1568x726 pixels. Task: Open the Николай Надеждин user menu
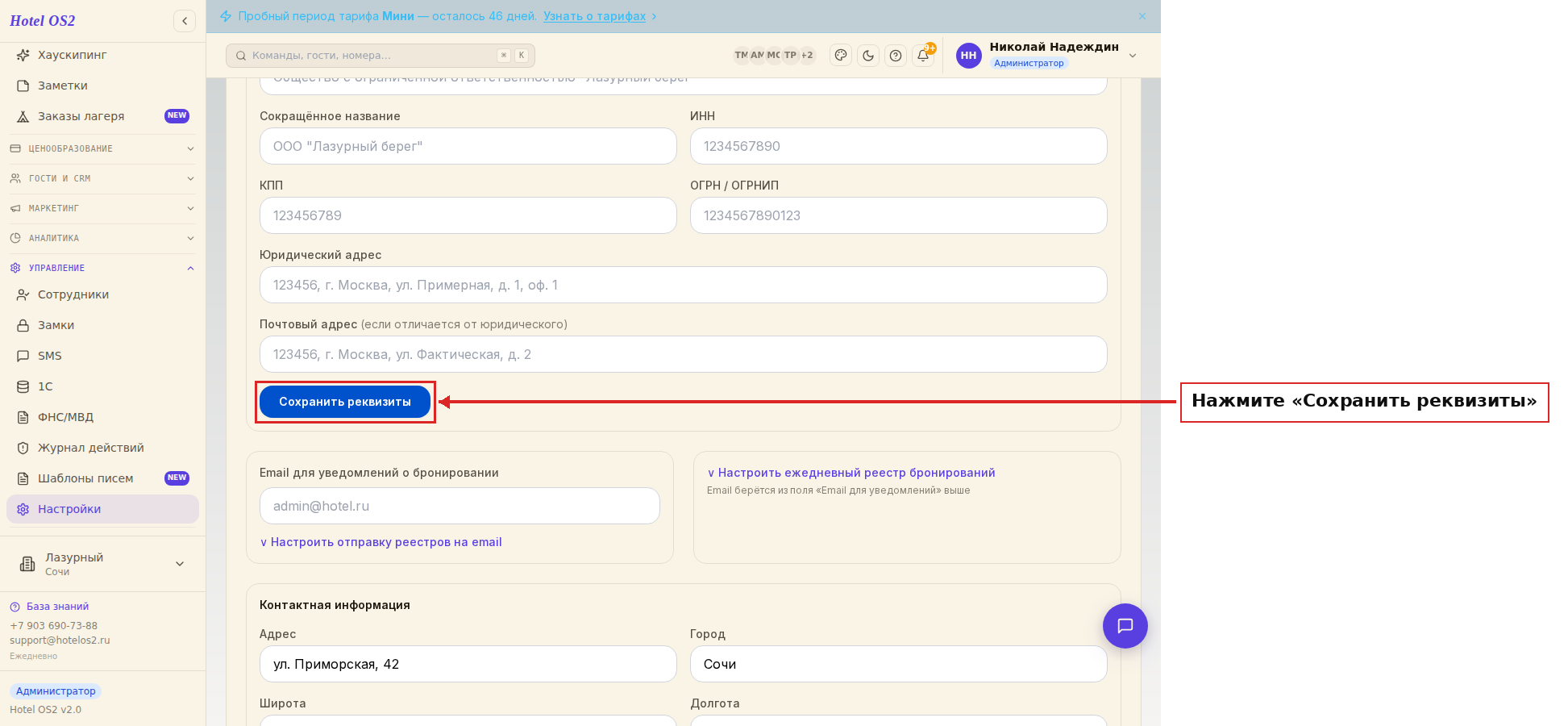[x=1047, y=55]
